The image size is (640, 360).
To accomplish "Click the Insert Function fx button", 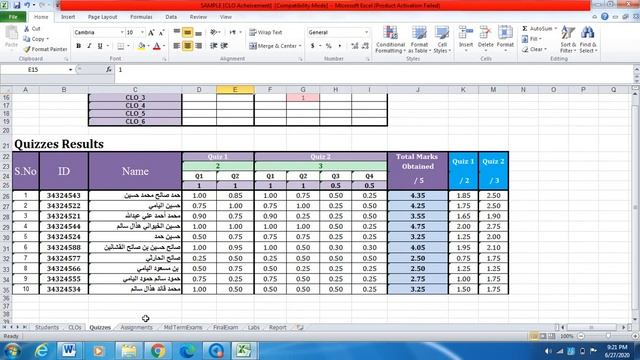I will coord(109,70).
